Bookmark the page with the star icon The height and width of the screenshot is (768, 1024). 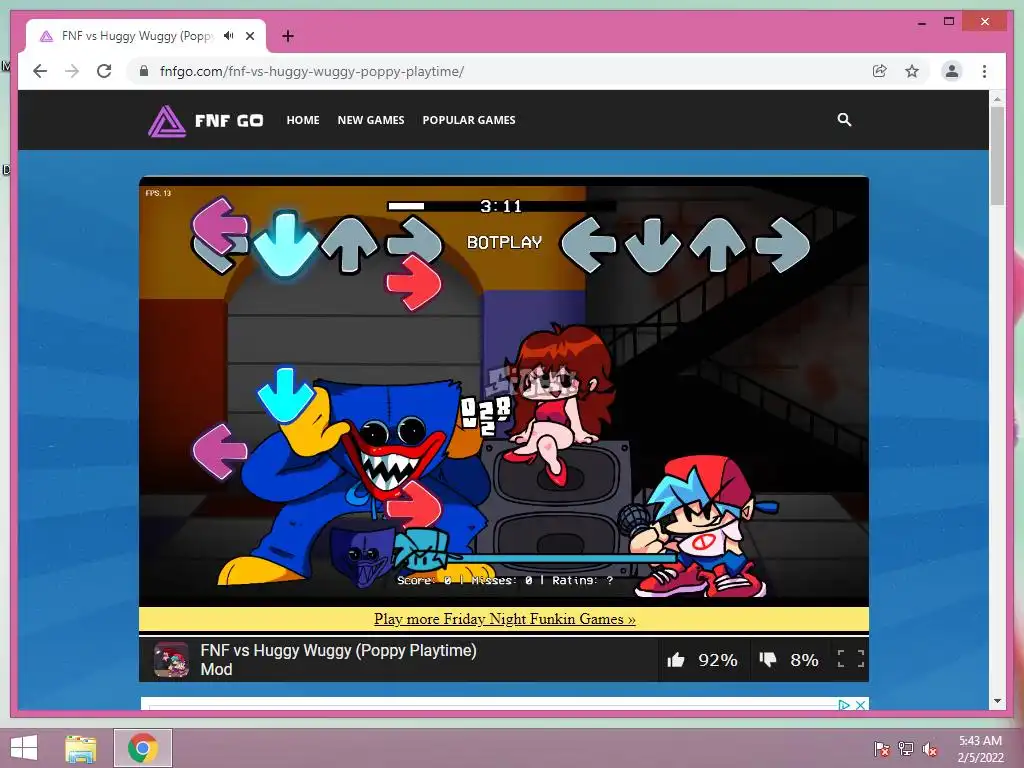pyautogui.click(x=912, y=71)
